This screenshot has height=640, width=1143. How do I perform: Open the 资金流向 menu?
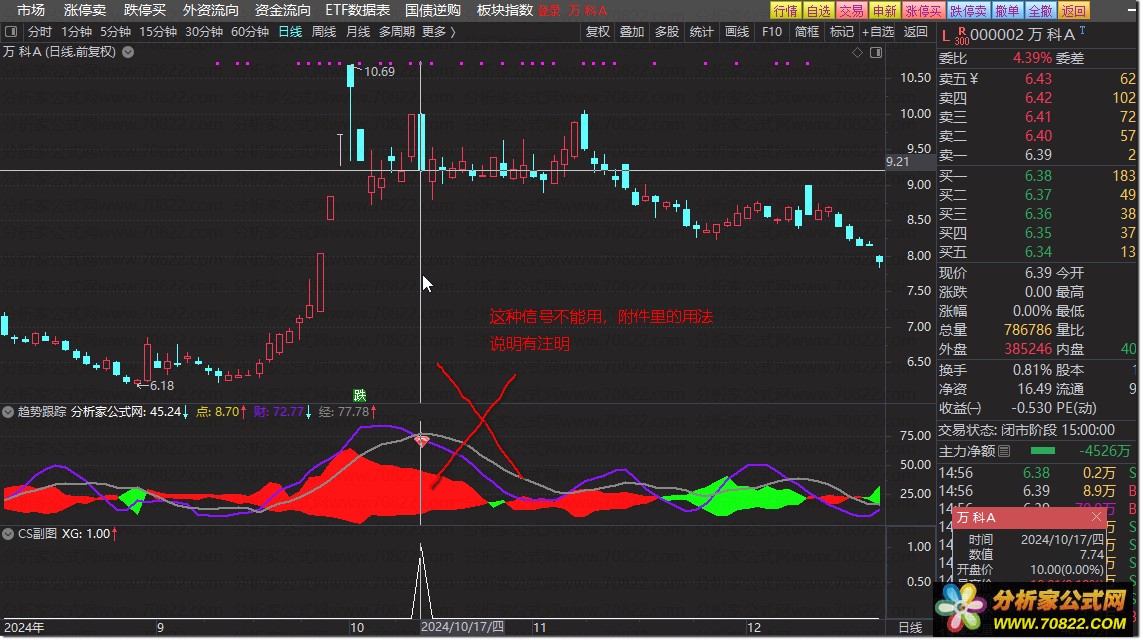pyautogui.click(x=282, y=10)
